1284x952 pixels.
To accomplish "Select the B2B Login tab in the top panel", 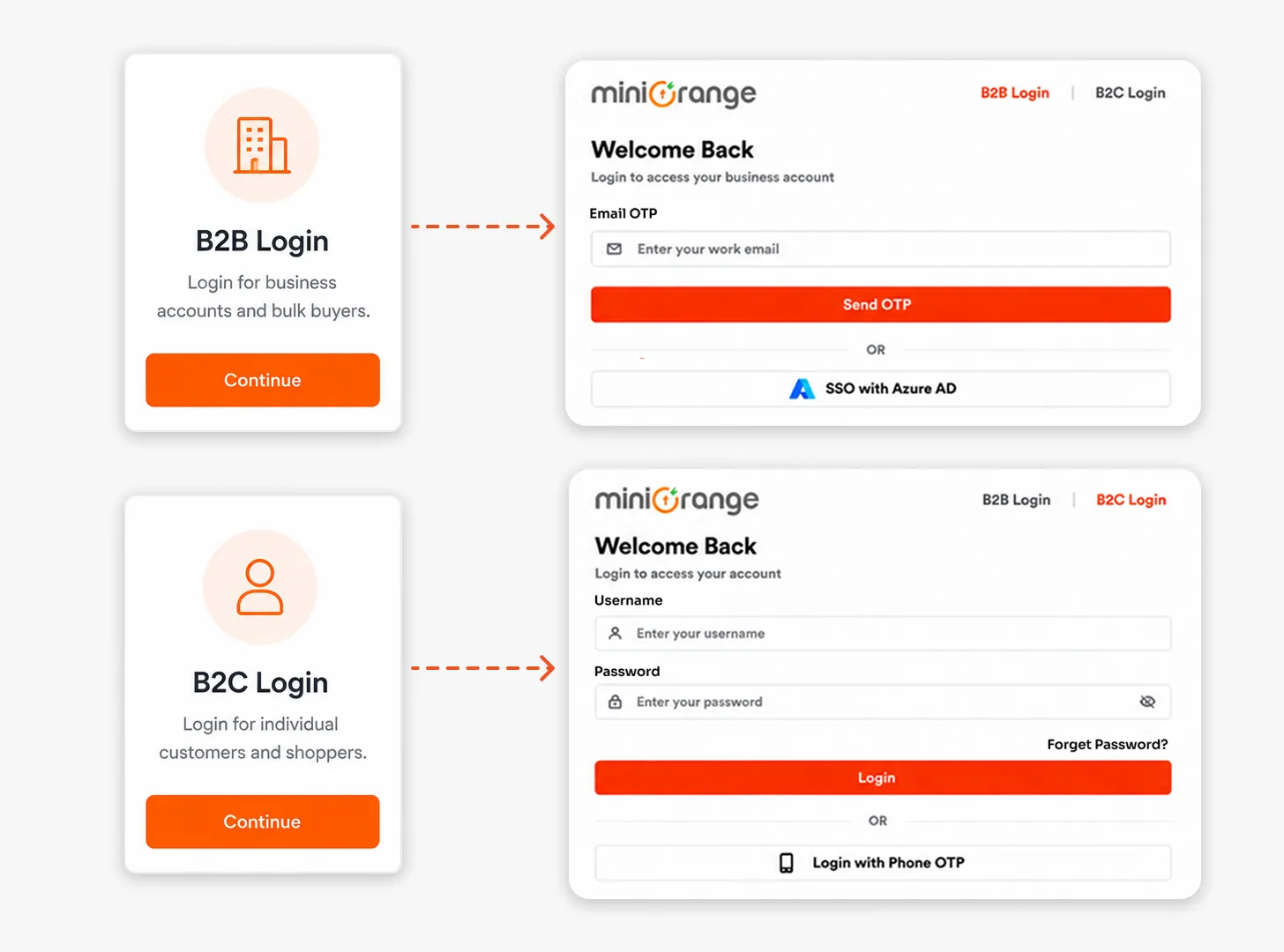I will [1015, 93].
